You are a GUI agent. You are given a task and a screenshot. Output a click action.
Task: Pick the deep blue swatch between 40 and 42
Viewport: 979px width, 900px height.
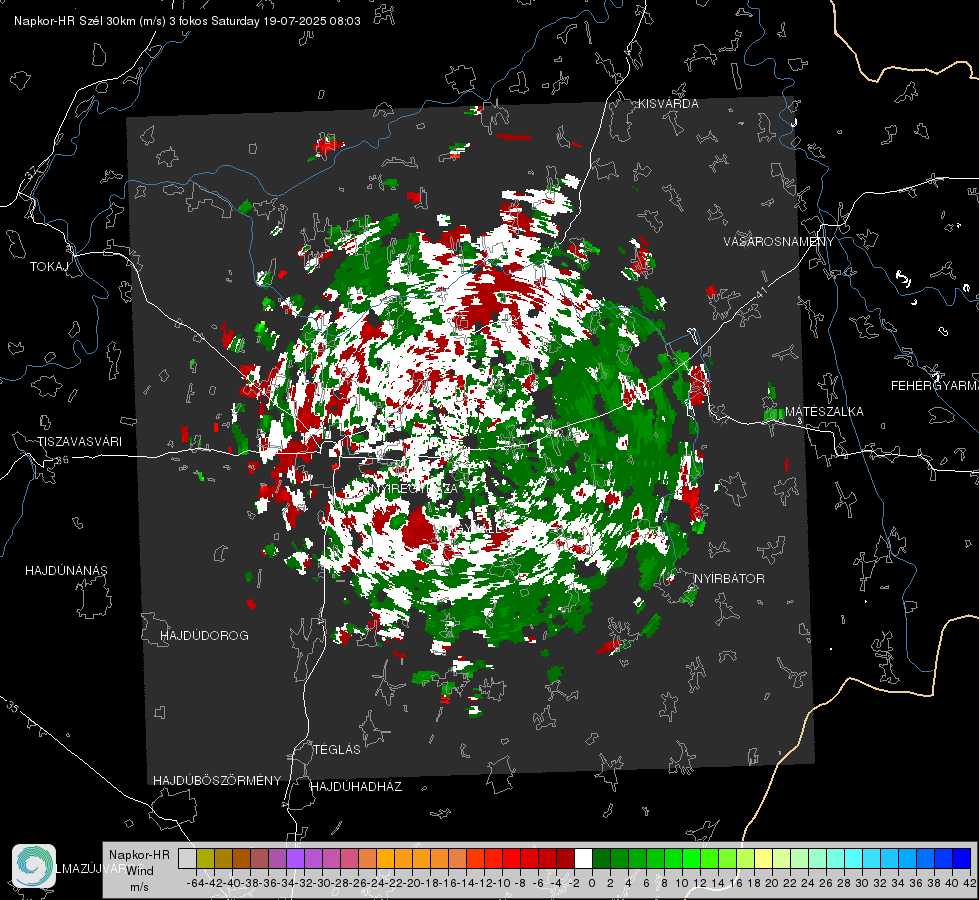click(962, 858)
